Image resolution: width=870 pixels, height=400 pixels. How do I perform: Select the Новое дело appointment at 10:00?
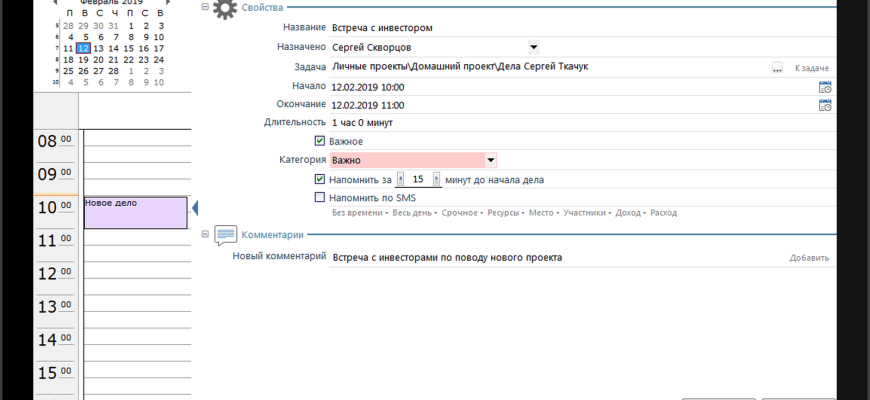tap(135, 212)
